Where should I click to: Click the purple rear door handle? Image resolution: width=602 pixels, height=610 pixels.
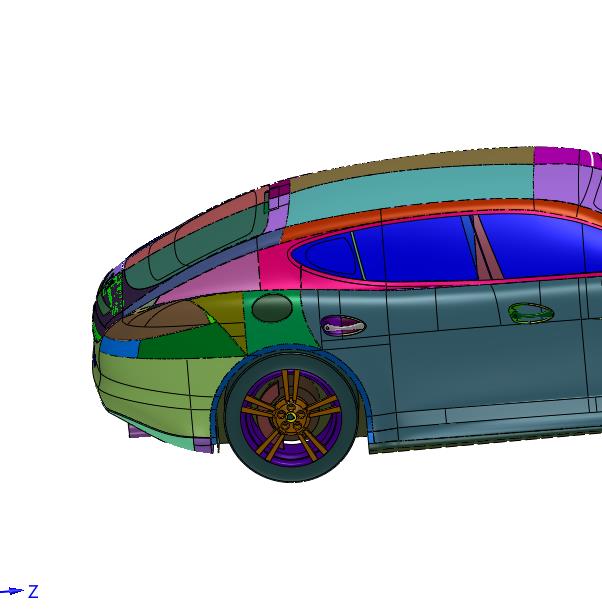[342, 326]
